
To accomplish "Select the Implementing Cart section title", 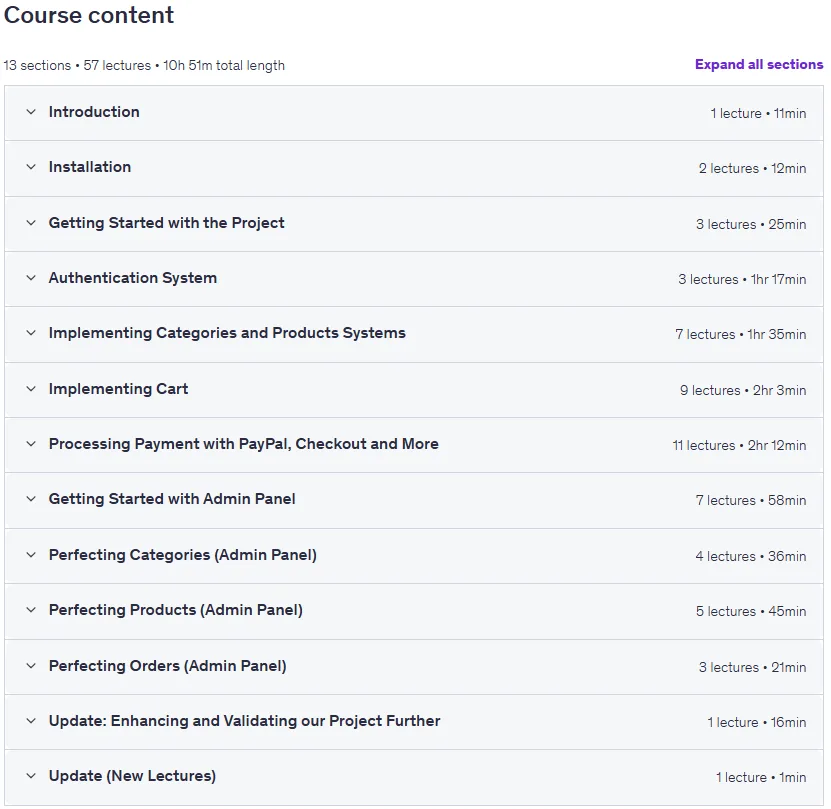I will click(118, 389).
